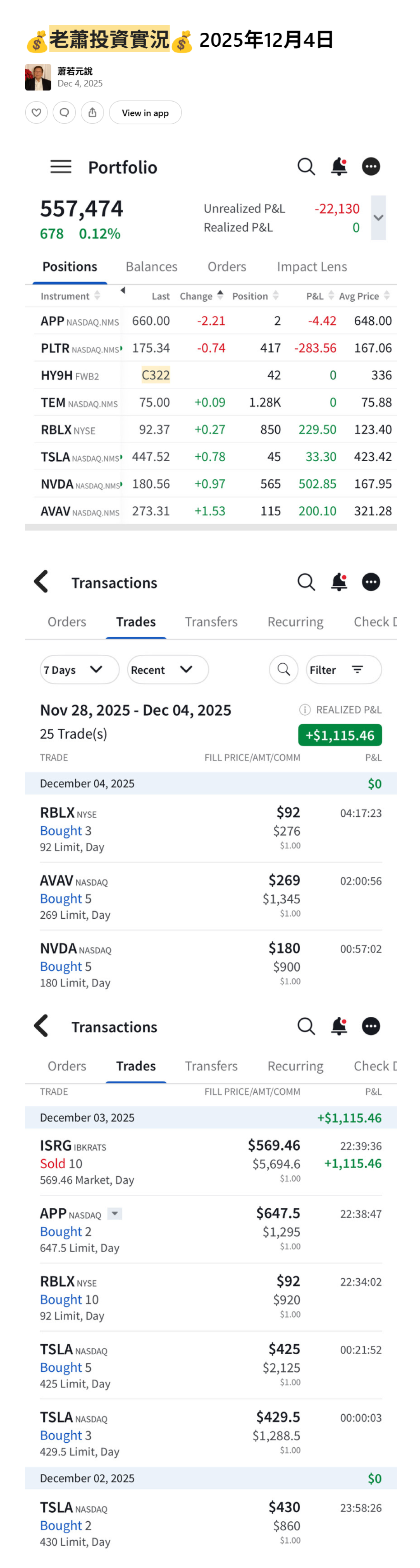Click the heart like icon
The image size is (420, 1568).
point(37,113)
